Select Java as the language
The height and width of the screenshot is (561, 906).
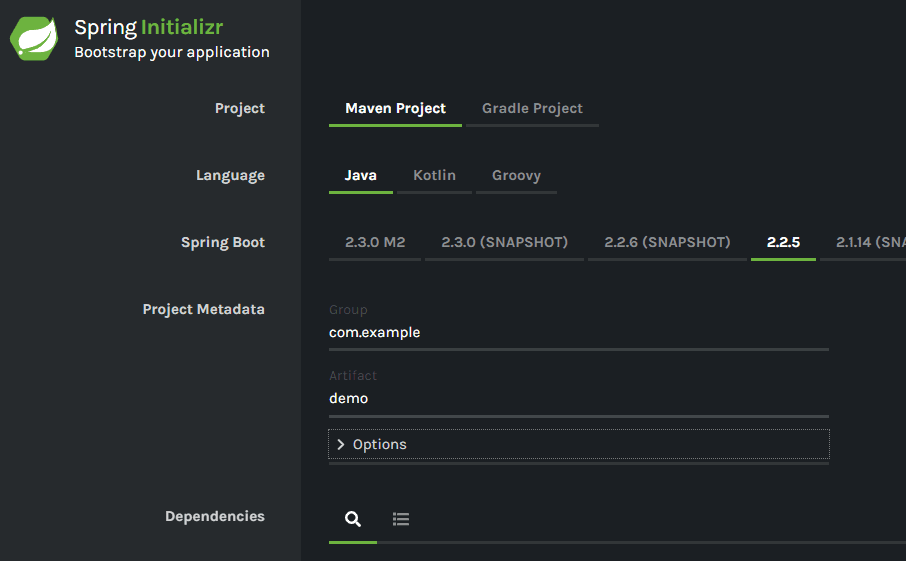(361, 175)
